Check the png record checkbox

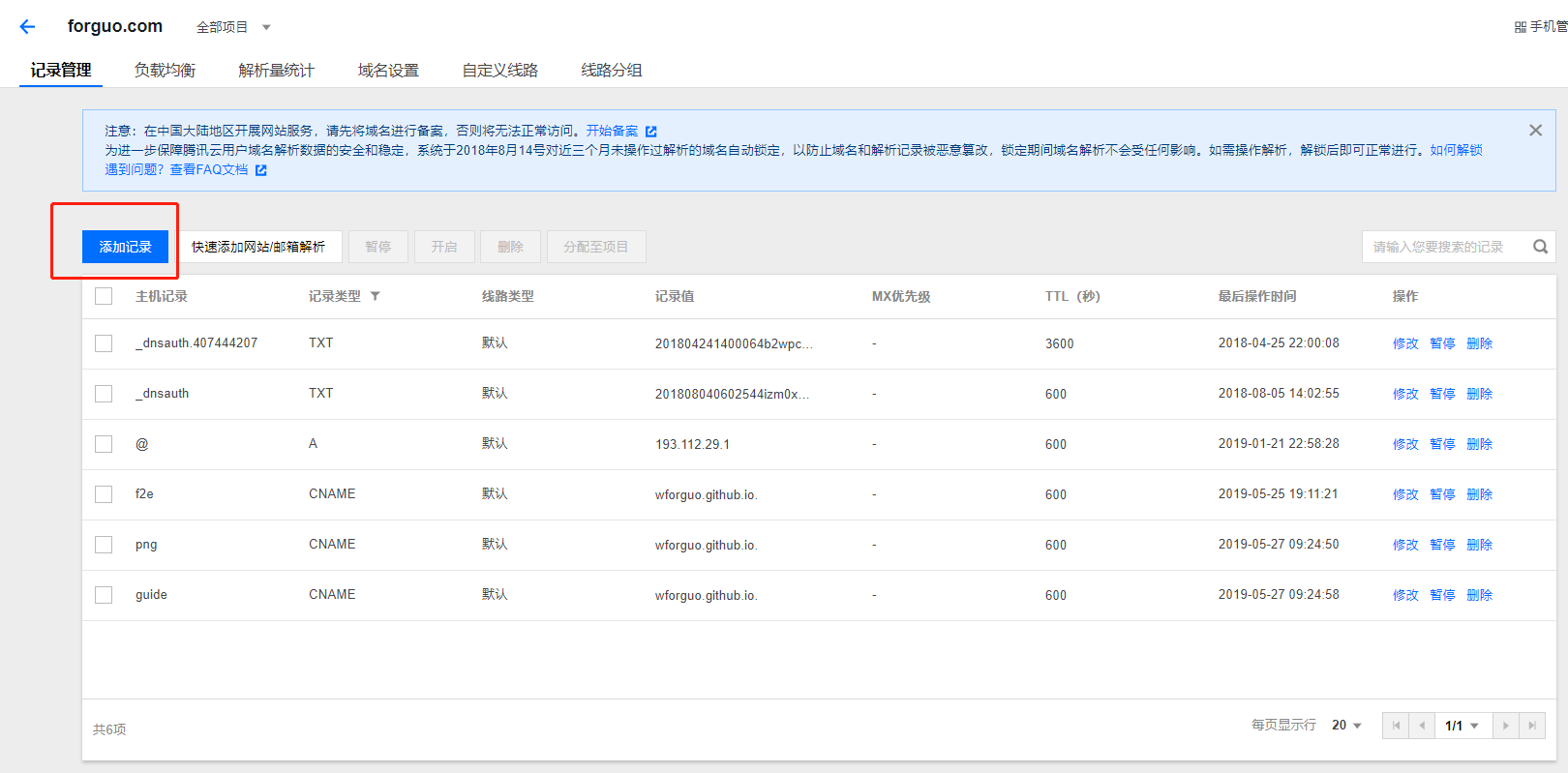(104, 545)
